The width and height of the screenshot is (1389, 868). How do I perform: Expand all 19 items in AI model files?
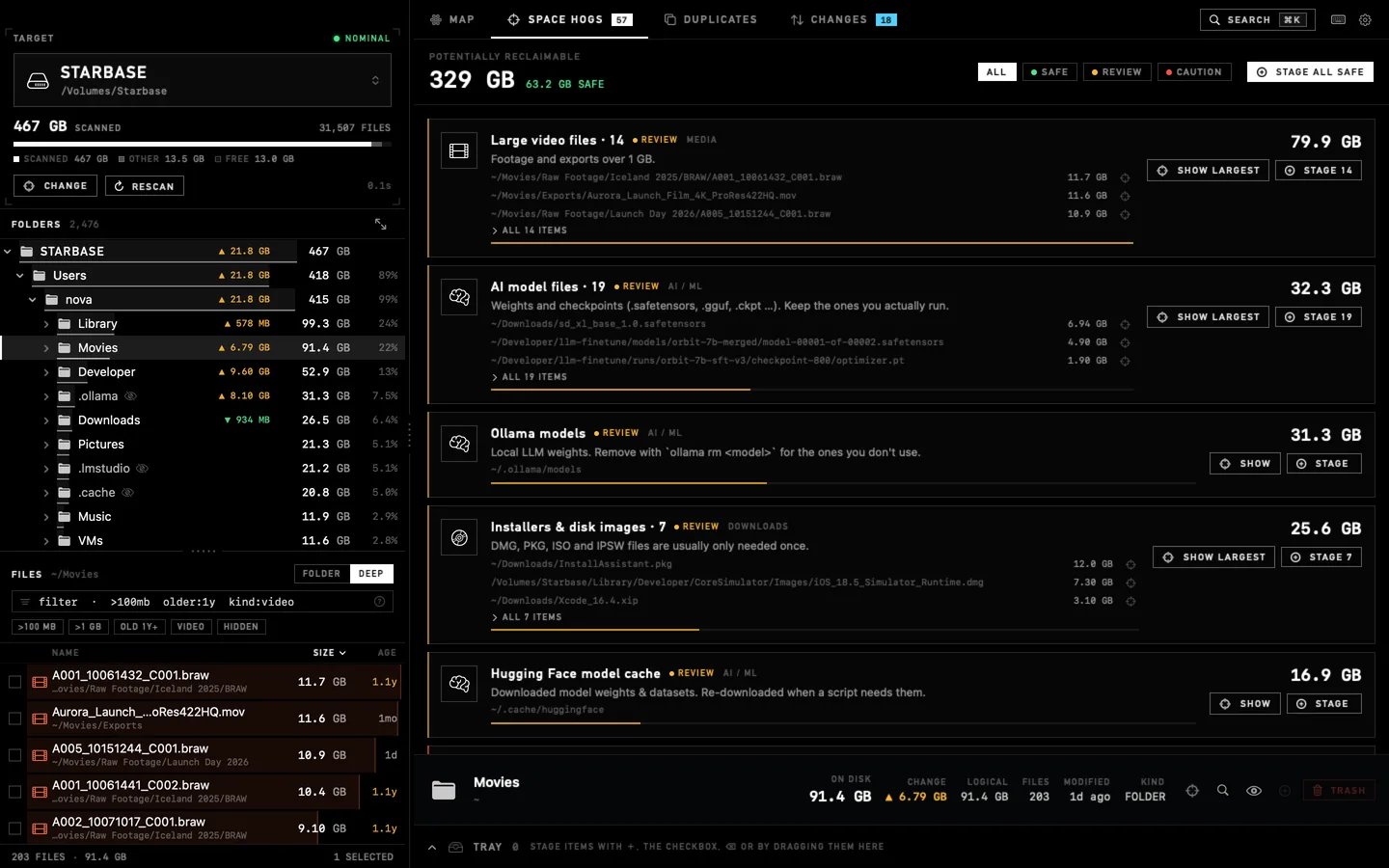530,377
